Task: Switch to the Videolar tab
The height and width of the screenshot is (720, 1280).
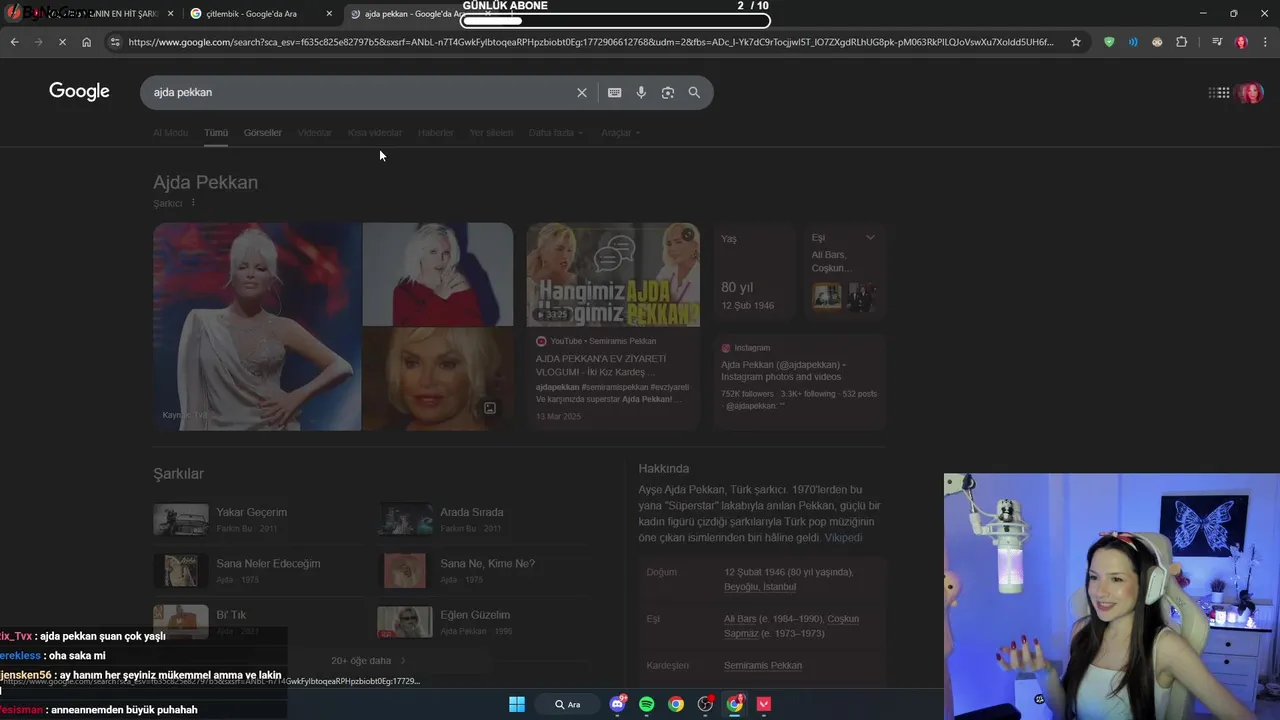Action: pos(315,133)
